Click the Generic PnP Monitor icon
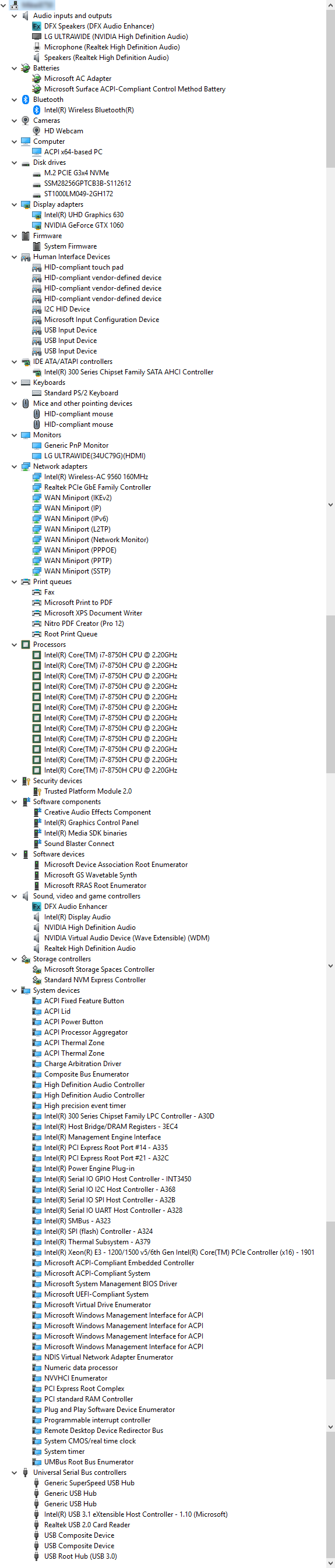This screenshot has width=335, height=1568. (37, 445)
